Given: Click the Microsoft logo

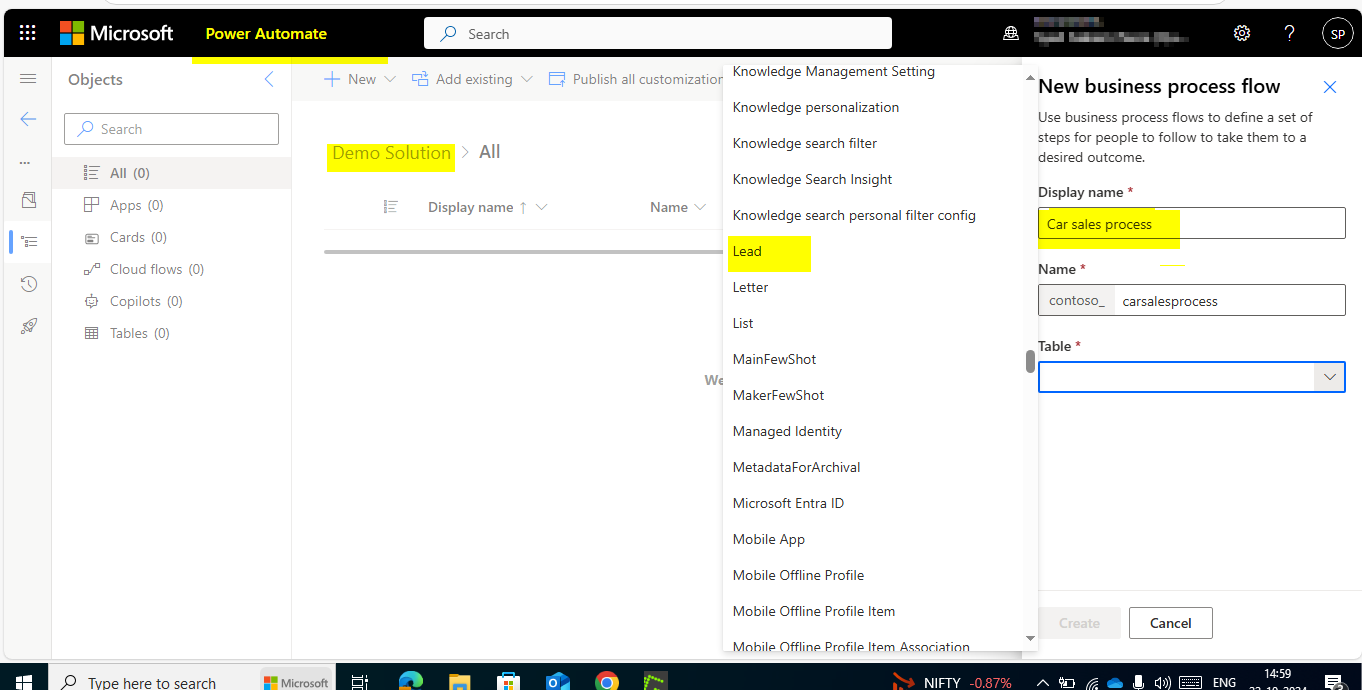Looking at the screenshot, I should [116, 33].
